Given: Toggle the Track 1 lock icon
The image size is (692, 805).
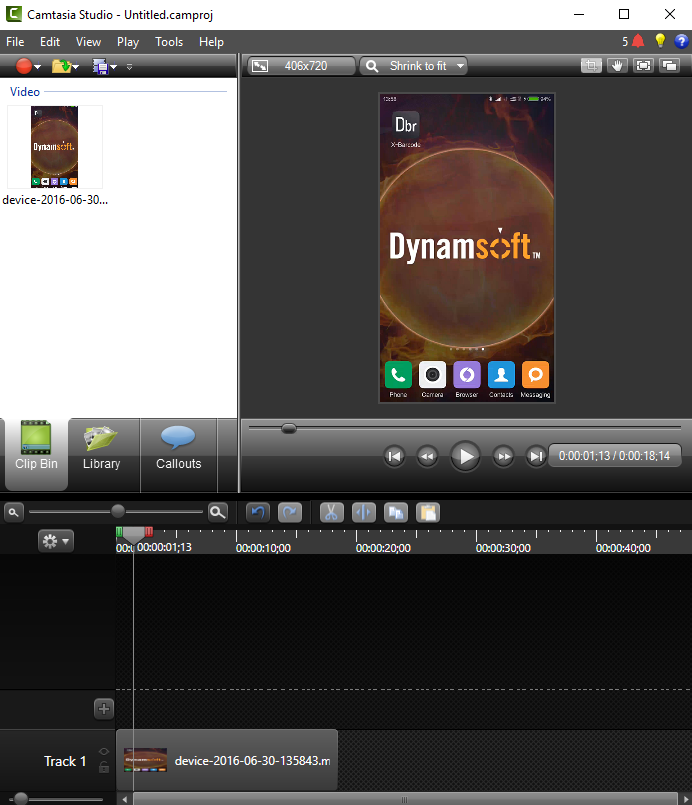Looking at the screenshot, I should point(104,767).
